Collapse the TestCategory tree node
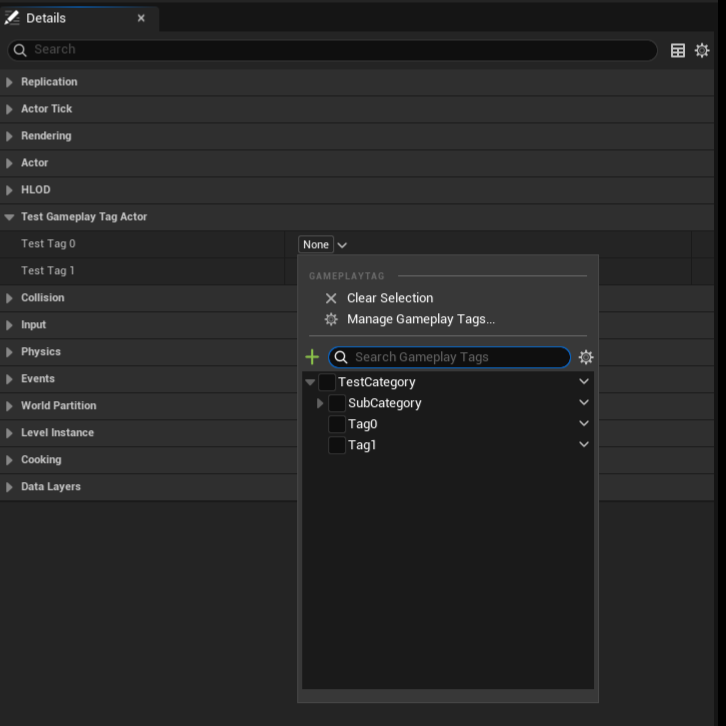Viewport: 726px width, 726px height. 310,382
